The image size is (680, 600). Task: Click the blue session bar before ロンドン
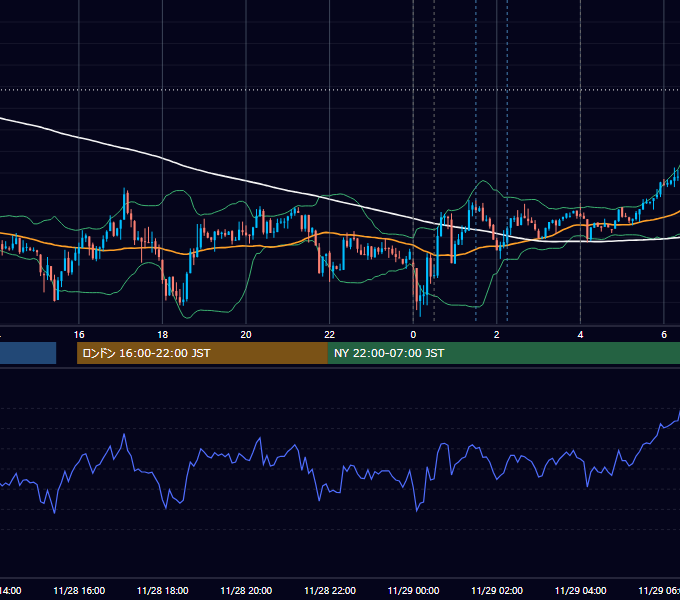tap(28, 353)
